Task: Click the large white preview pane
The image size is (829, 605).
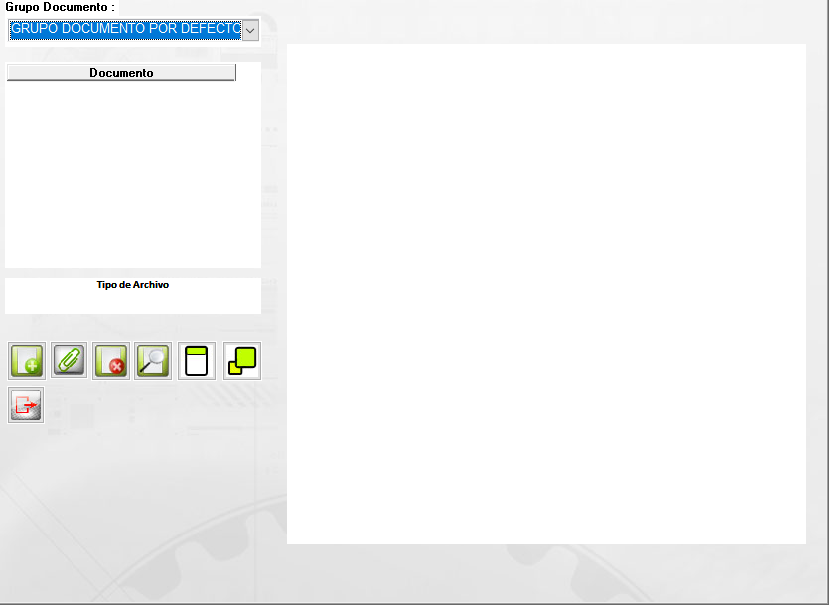Action: [546, 294]
